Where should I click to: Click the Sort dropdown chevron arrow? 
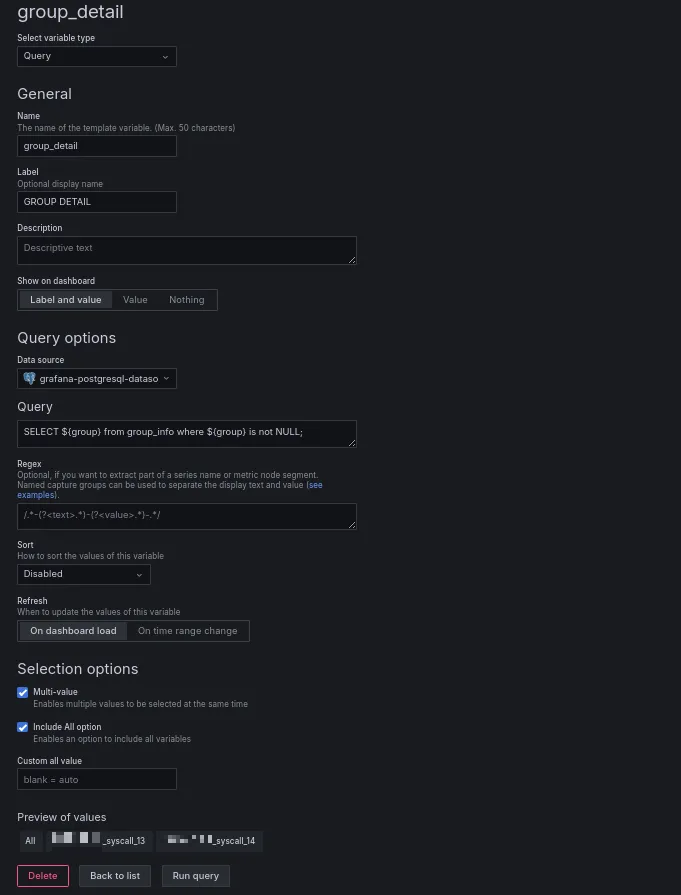[139, 575]
